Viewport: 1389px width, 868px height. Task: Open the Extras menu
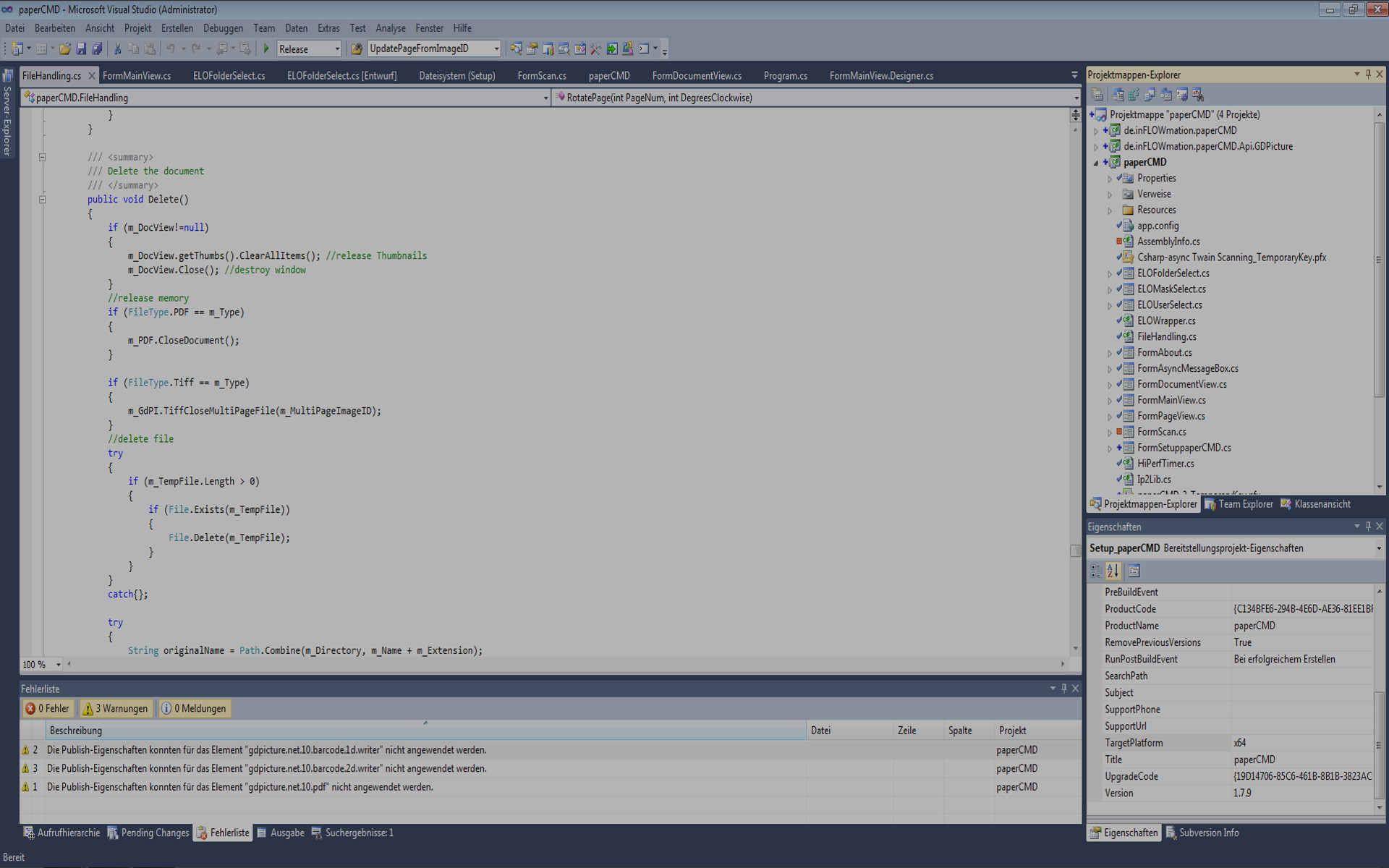tap(328, 28)
